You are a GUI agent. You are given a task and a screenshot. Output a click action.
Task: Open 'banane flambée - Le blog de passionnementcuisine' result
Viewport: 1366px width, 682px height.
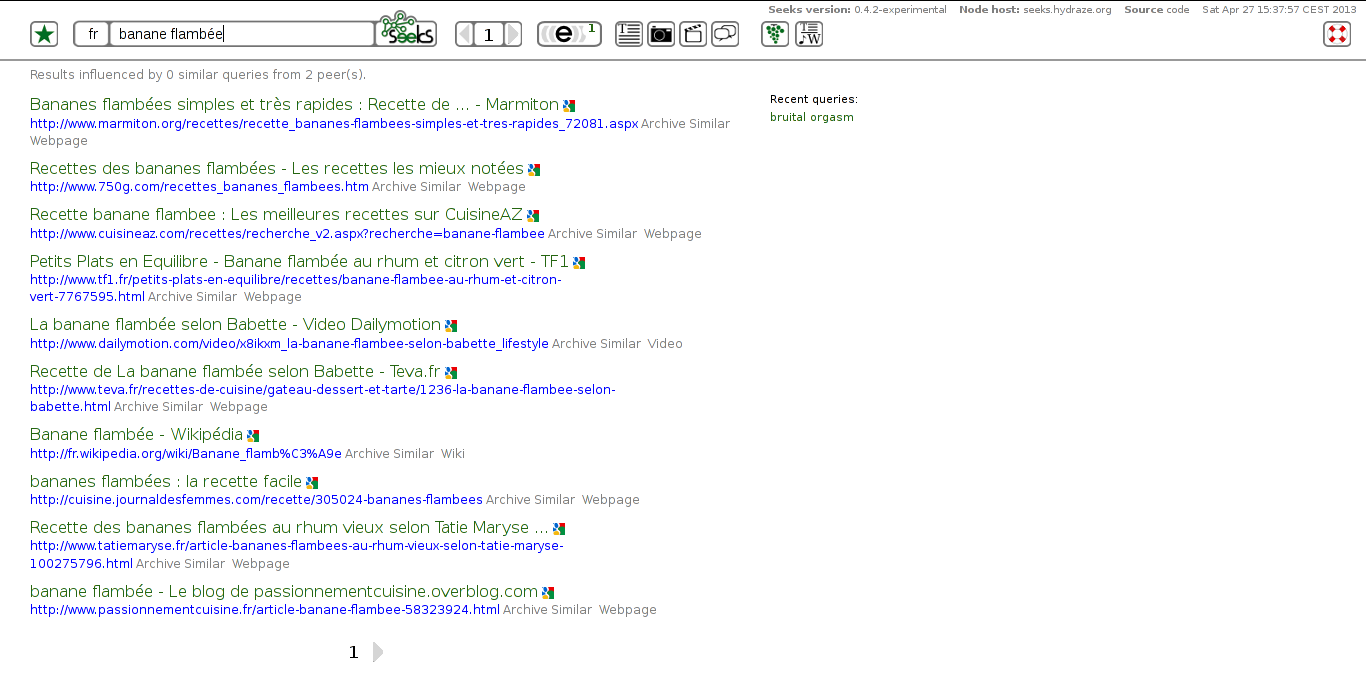point(284,591)
